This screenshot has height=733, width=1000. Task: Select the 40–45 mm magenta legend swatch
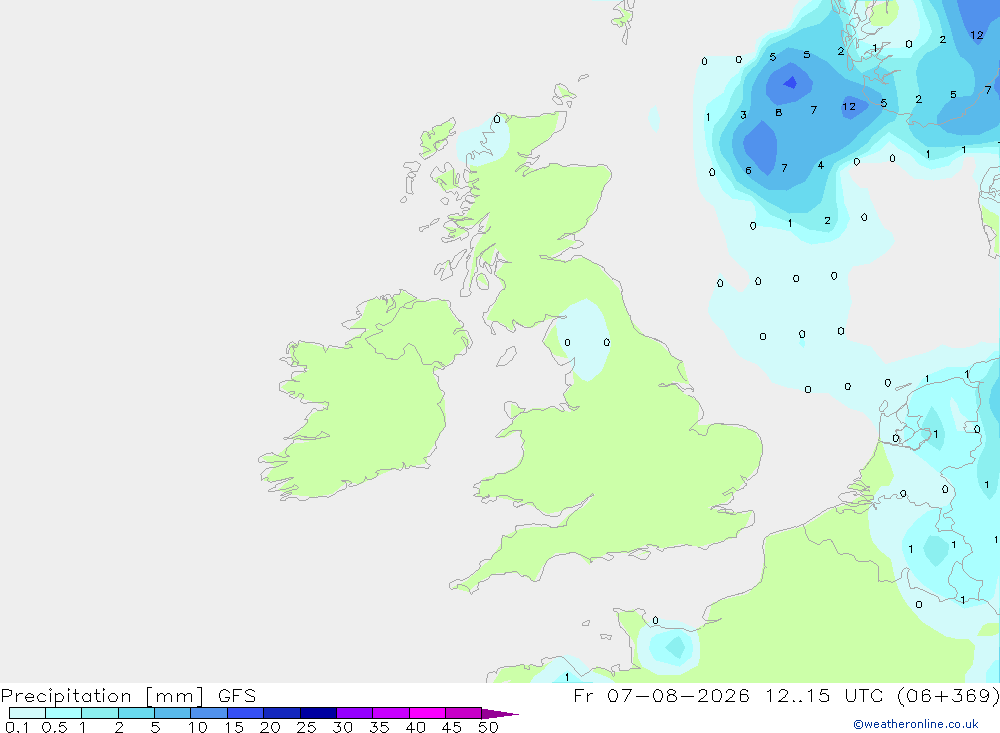pyautogui.click(x=427, y=713)
